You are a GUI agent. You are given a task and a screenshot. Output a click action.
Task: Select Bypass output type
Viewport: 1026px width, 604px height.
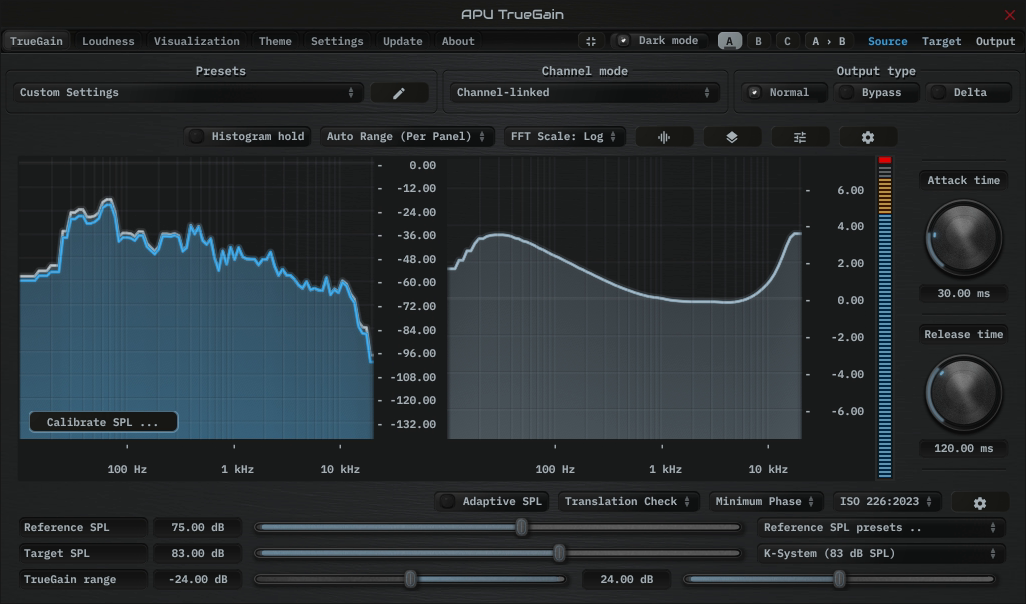click(876, 92)
